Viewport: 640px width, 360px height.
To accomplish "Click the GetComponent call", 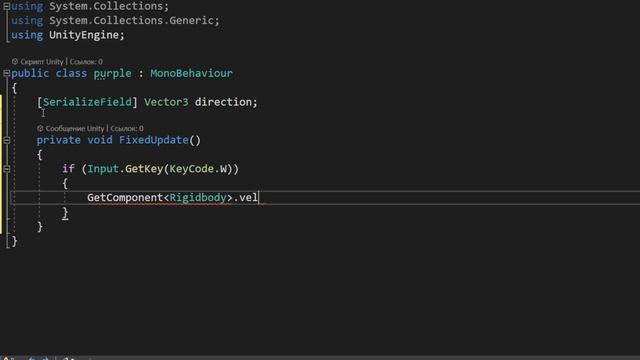I will 125,198.
